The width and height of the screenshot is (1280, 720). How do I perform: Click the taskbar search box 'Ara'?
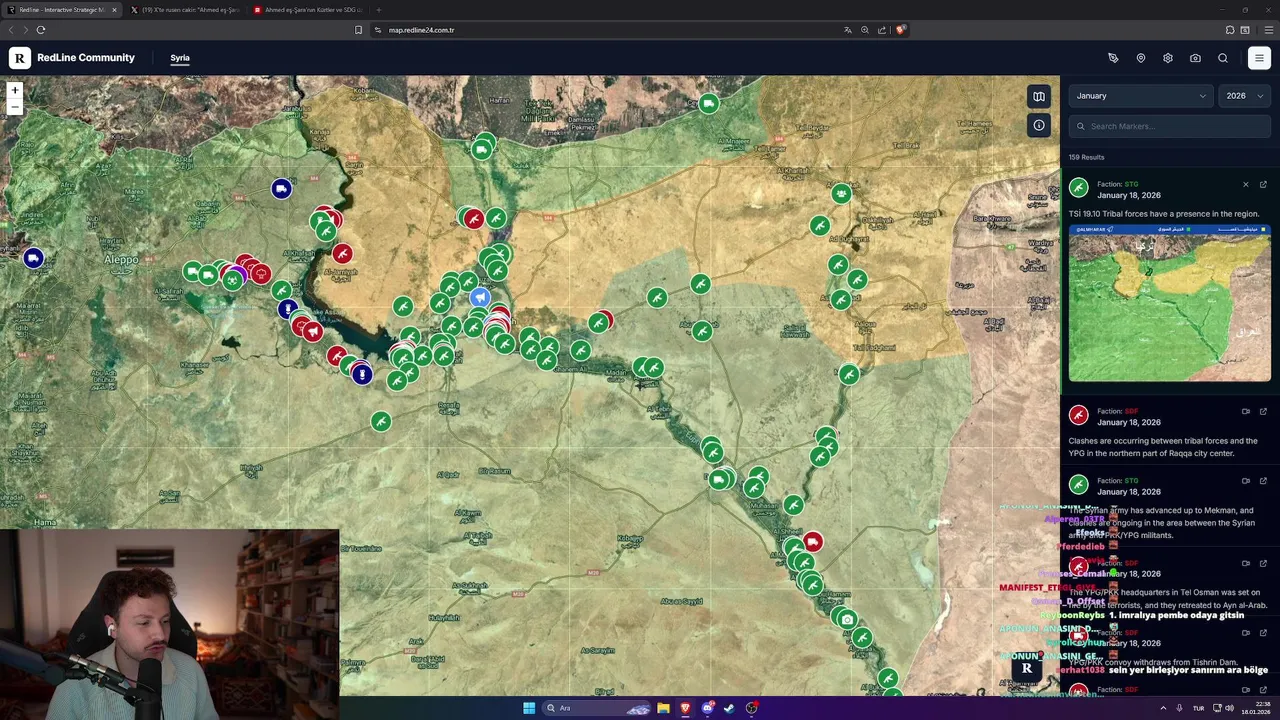tap(598, 708)
